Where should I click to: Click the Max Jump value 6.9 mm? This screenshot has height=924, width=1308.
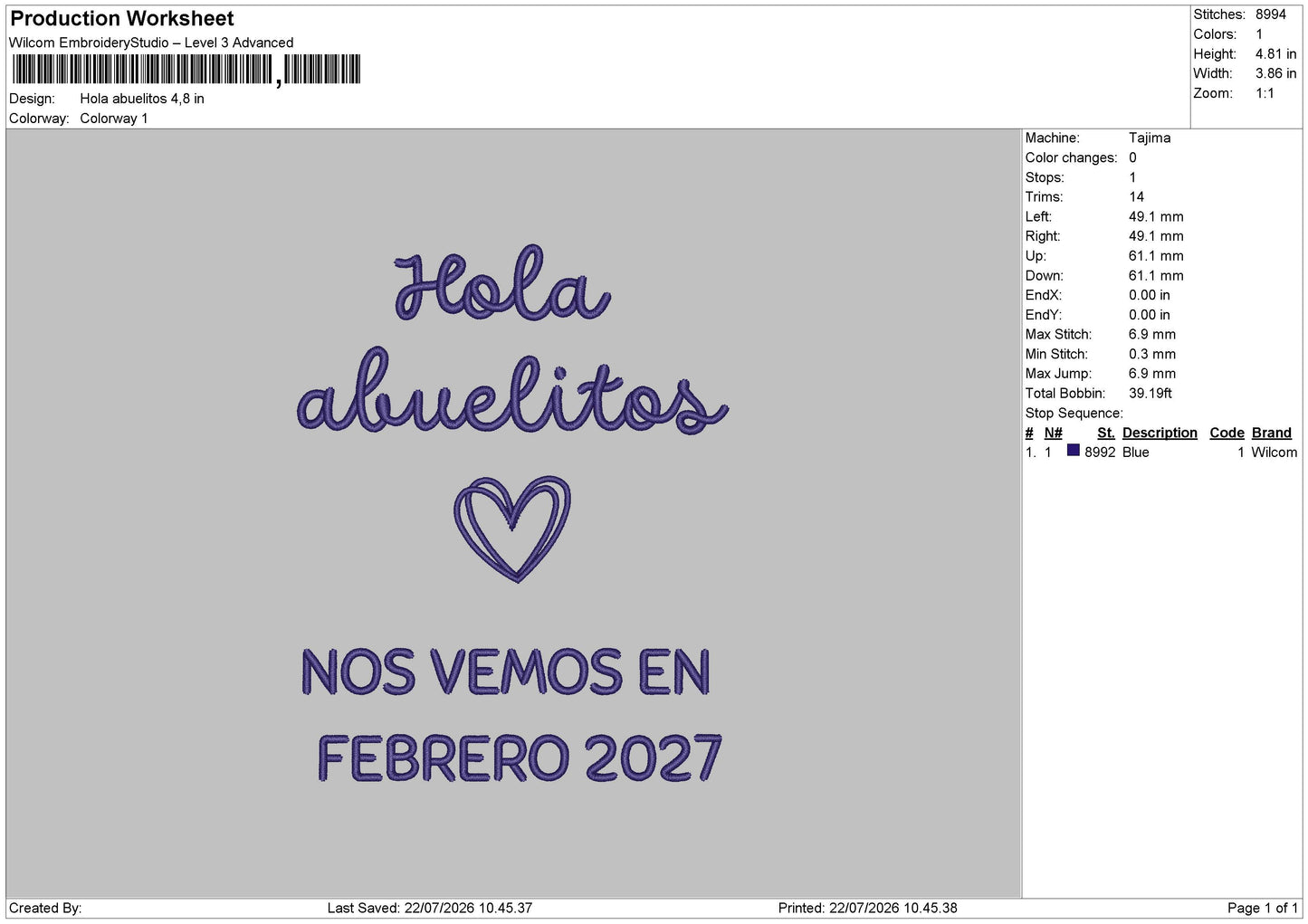[1152, 374]
